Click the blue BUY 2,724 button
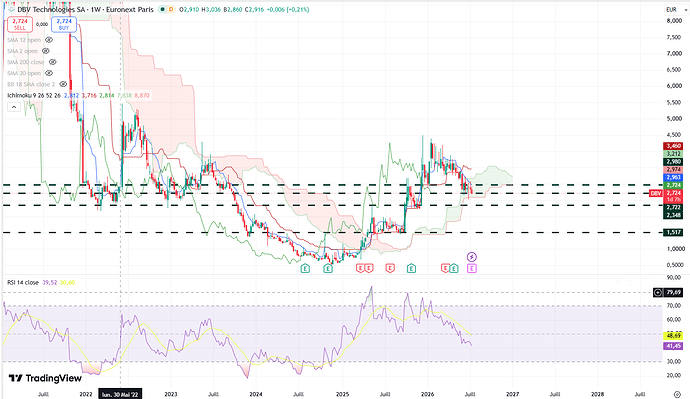 [x=64, y=24]
